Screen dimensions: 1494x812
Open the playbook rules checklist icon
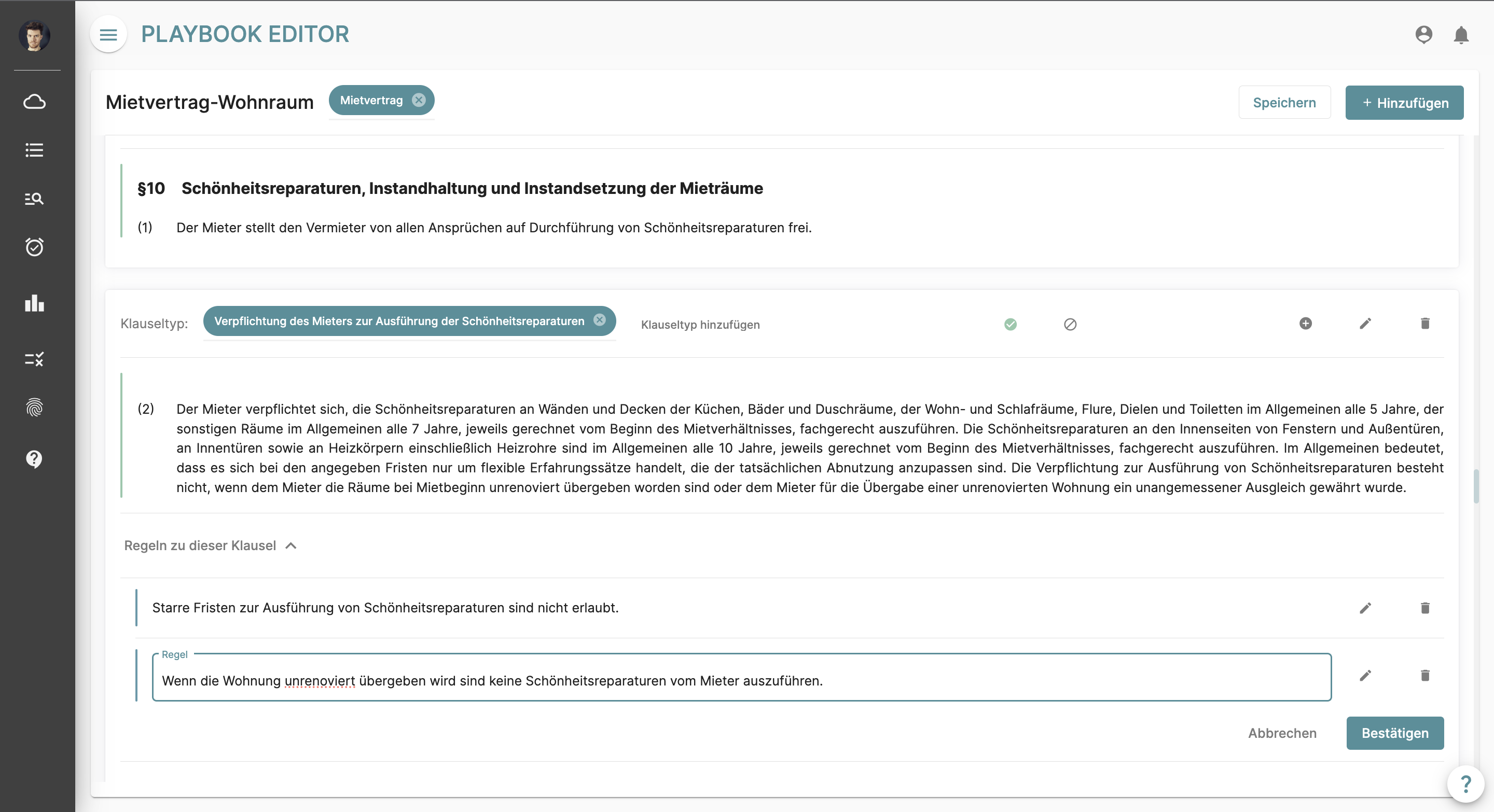[x=34, y=359]
